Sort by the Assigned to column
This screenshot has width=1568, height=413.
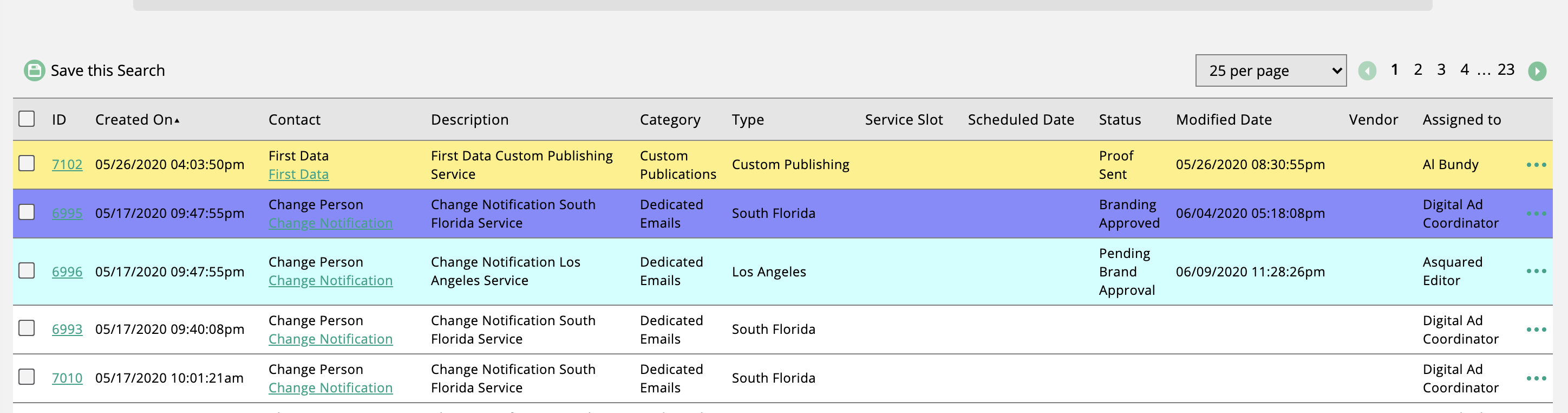[x=1461, y=120]
